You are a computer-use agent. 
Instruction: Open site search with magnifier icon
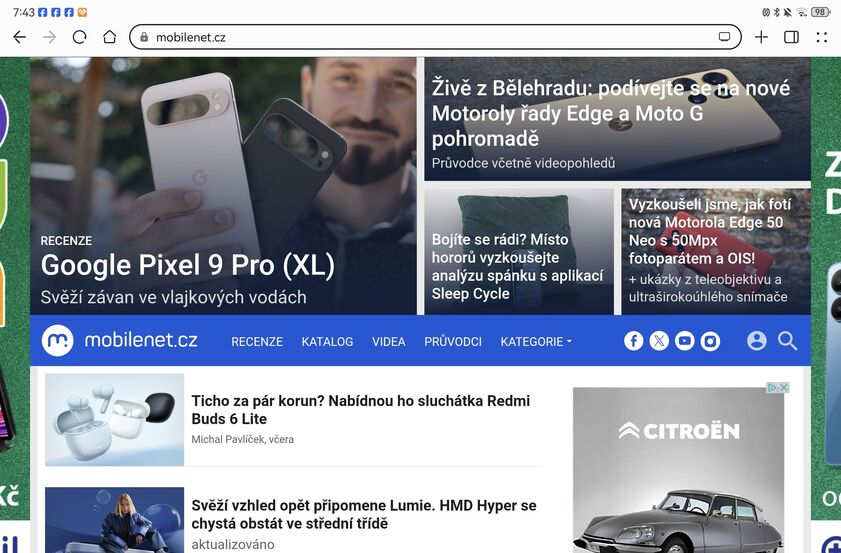tap(787, 341)
